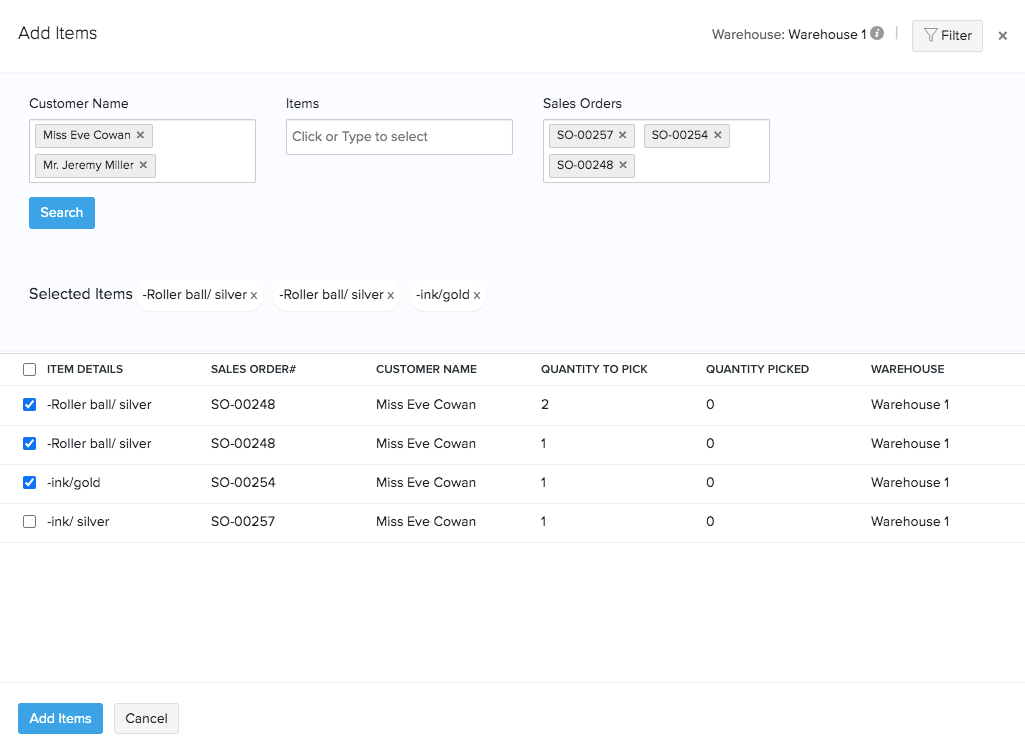Confirm with the Add Items button

point(60,718)
